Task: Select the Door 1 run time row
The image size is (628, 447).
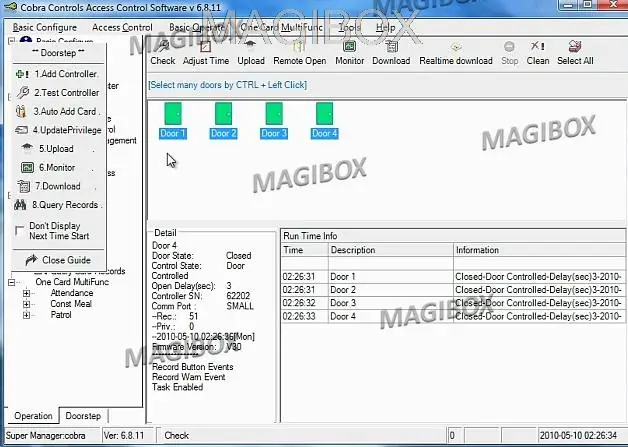Action: pyautogui.click(x=453, y=277)
